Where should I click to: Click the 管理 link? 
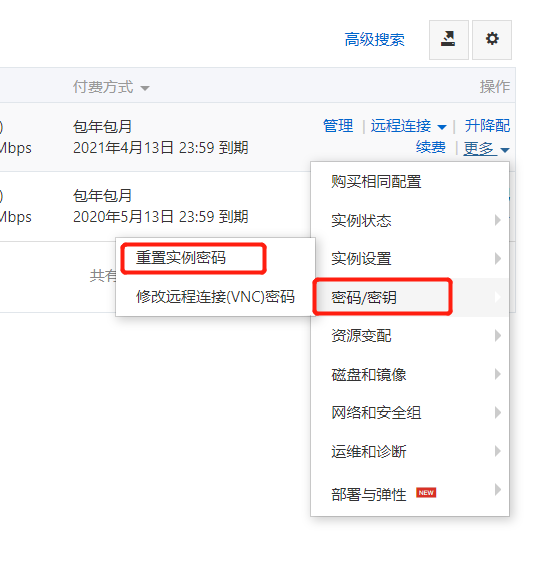coord(338,126)
